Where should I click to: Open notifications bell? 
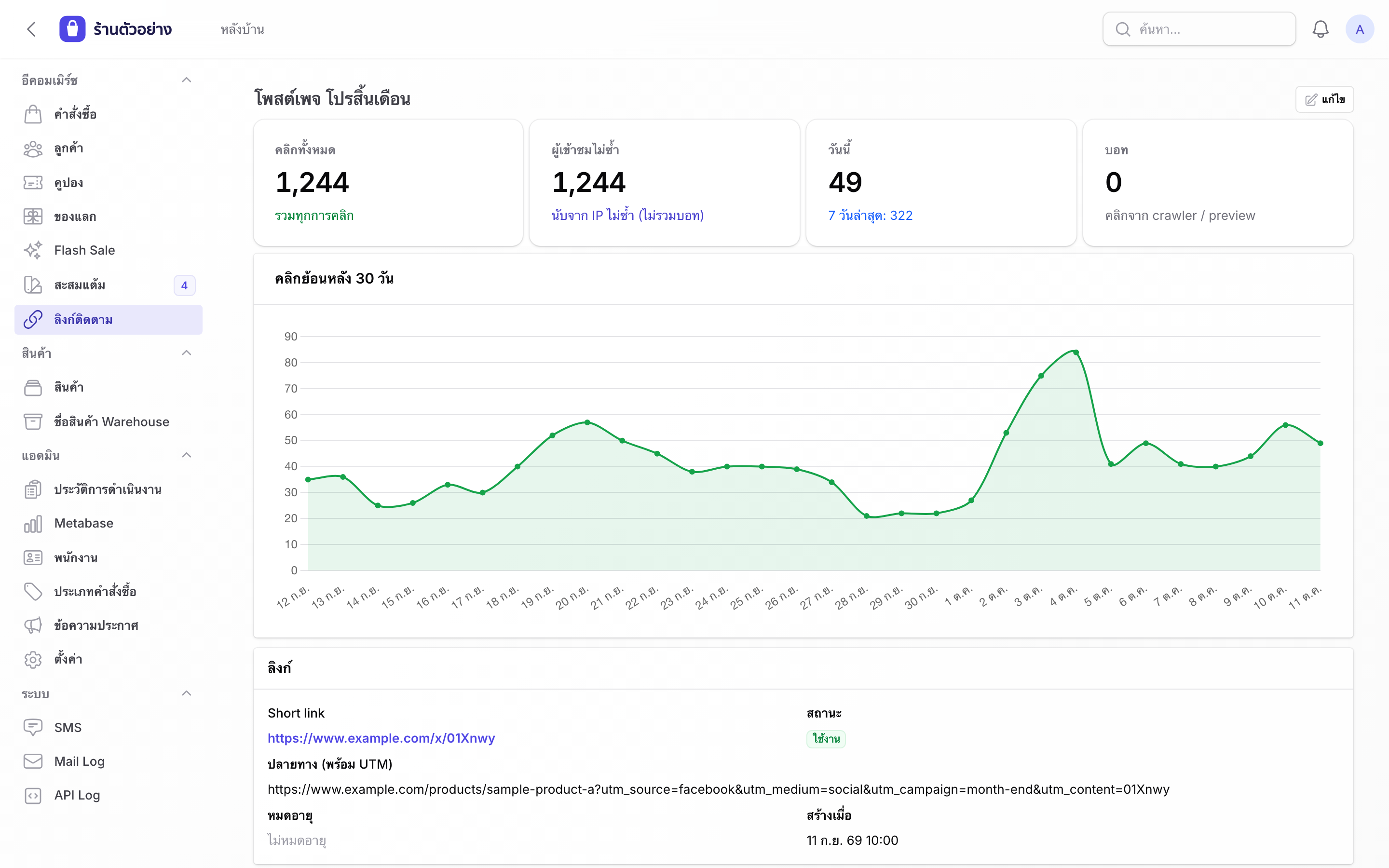click(1320, 29)
